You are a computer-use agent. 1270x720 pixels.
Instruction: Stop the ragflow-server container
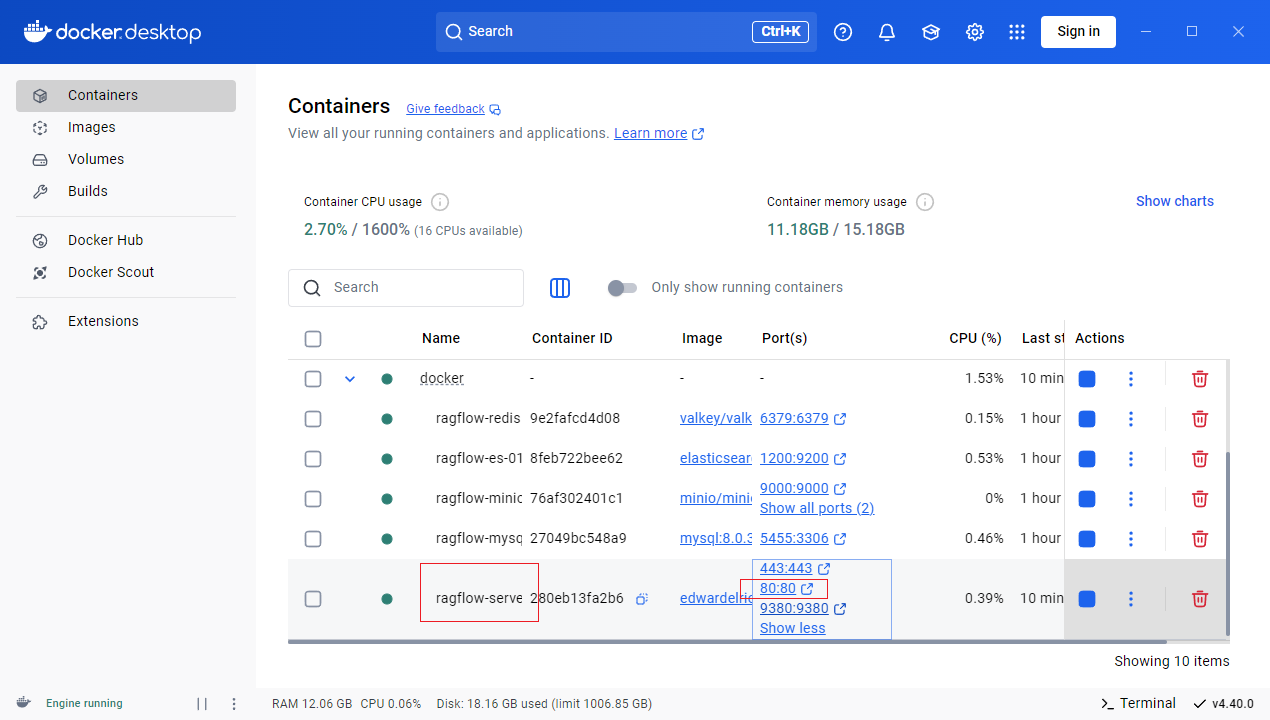click(1087, 599)
